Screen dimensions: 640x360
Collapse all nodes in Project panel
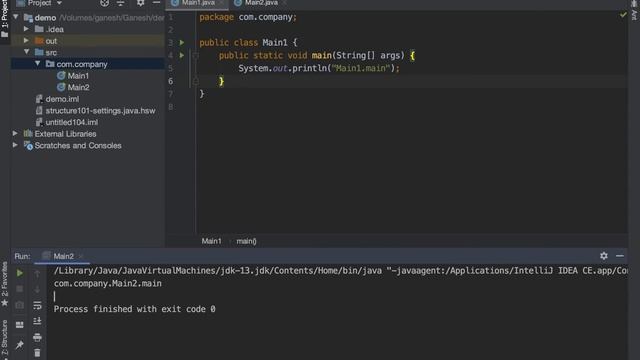tap(120, 3)
